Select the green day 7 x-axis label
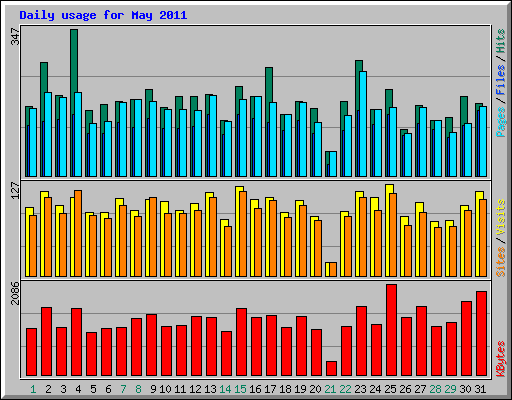Image resolution: width=512 pixels, height=400 pixels. point(123,389)
